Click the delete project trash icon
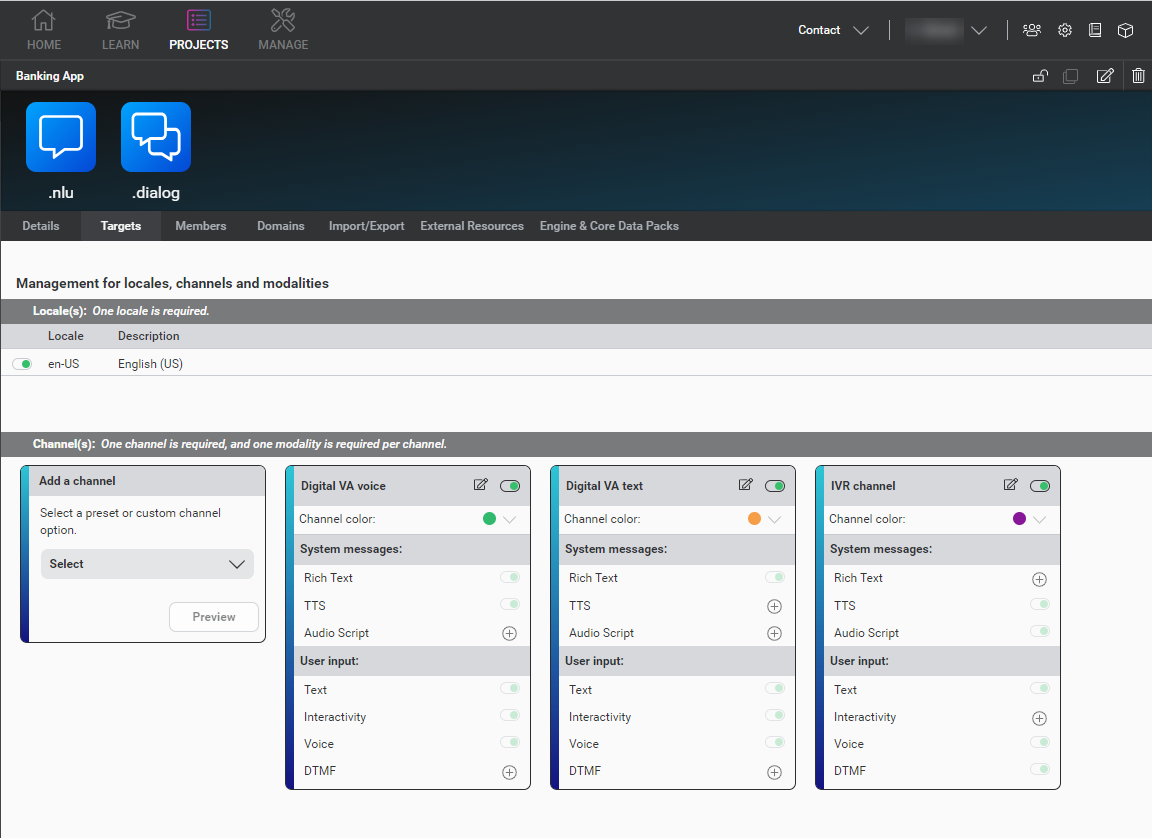 pyautogui.click(x=1138, y=76)
